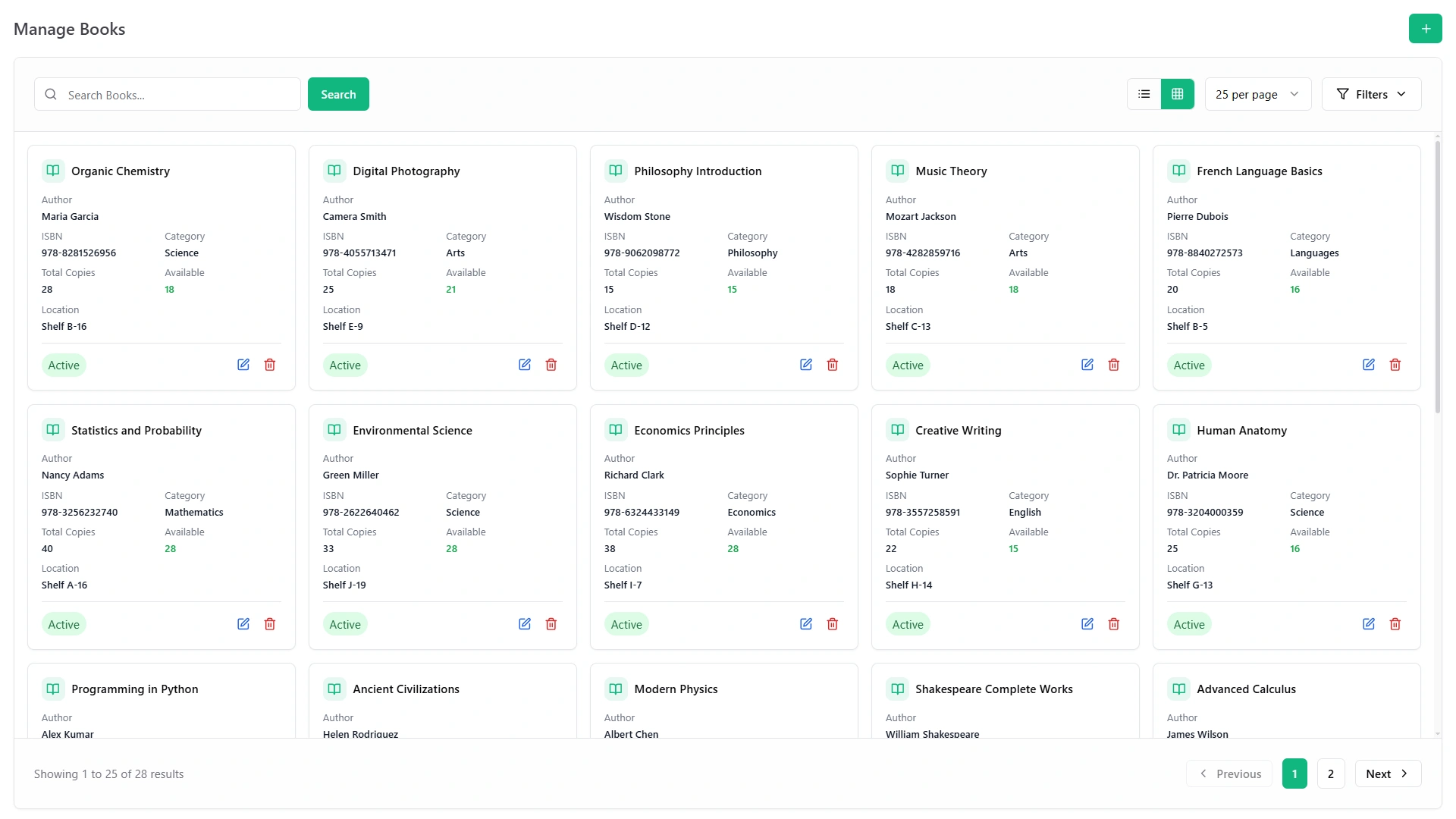Click location Shelf H-14

[908, 585]
